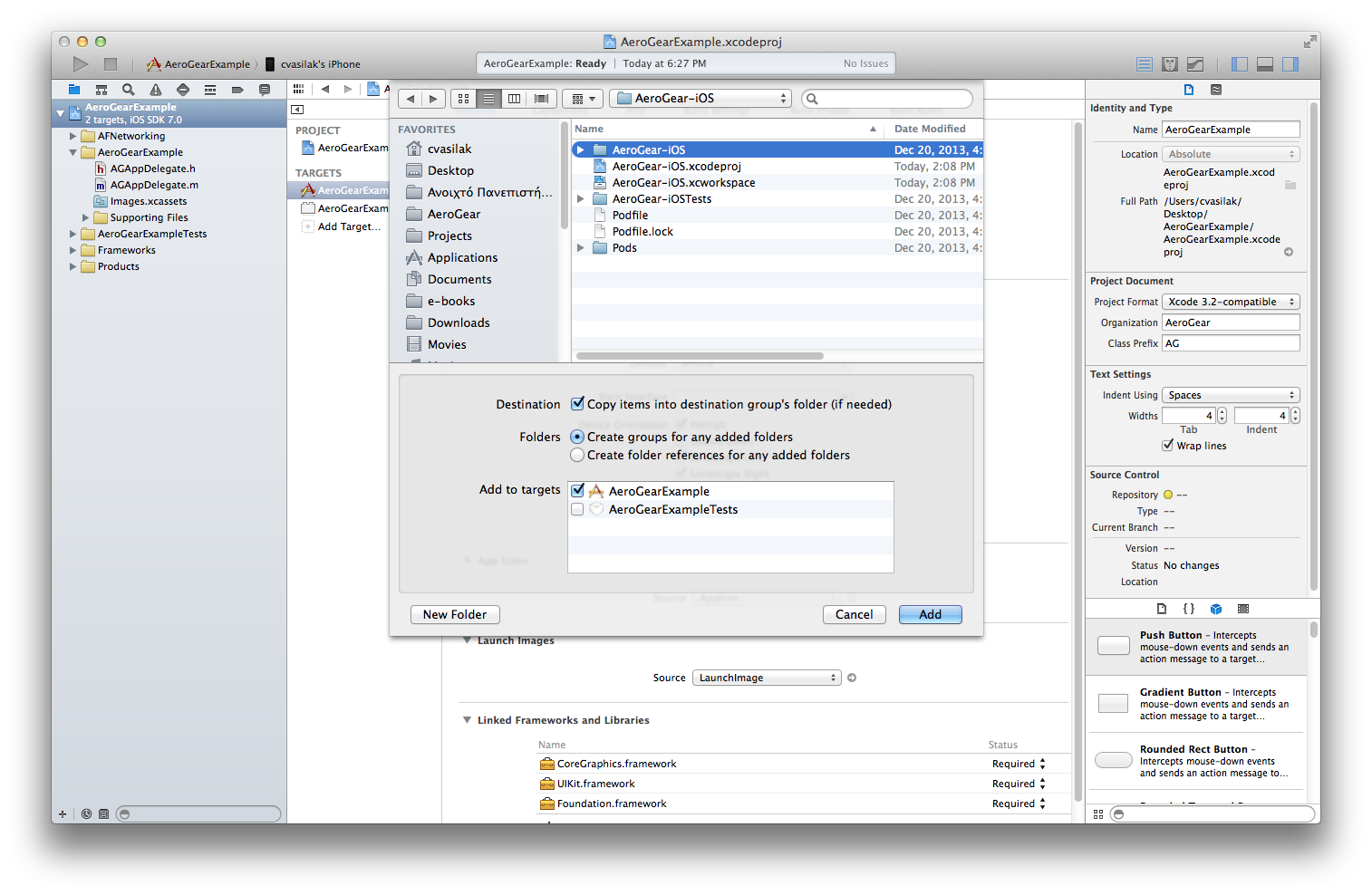Open the AeroGear-iOS path dropdown
1372x895 pixels.
(700, 99)
